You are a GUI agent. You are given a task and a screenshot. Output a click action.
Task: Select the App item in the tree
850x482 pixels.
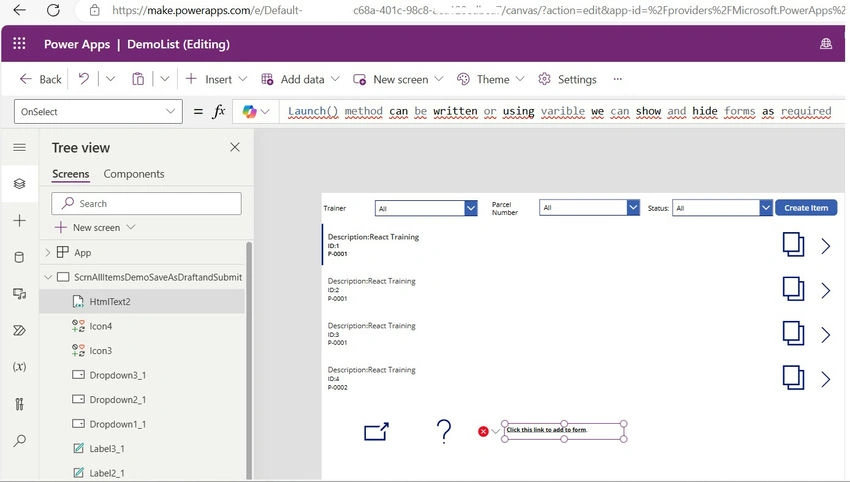(82, 253)
